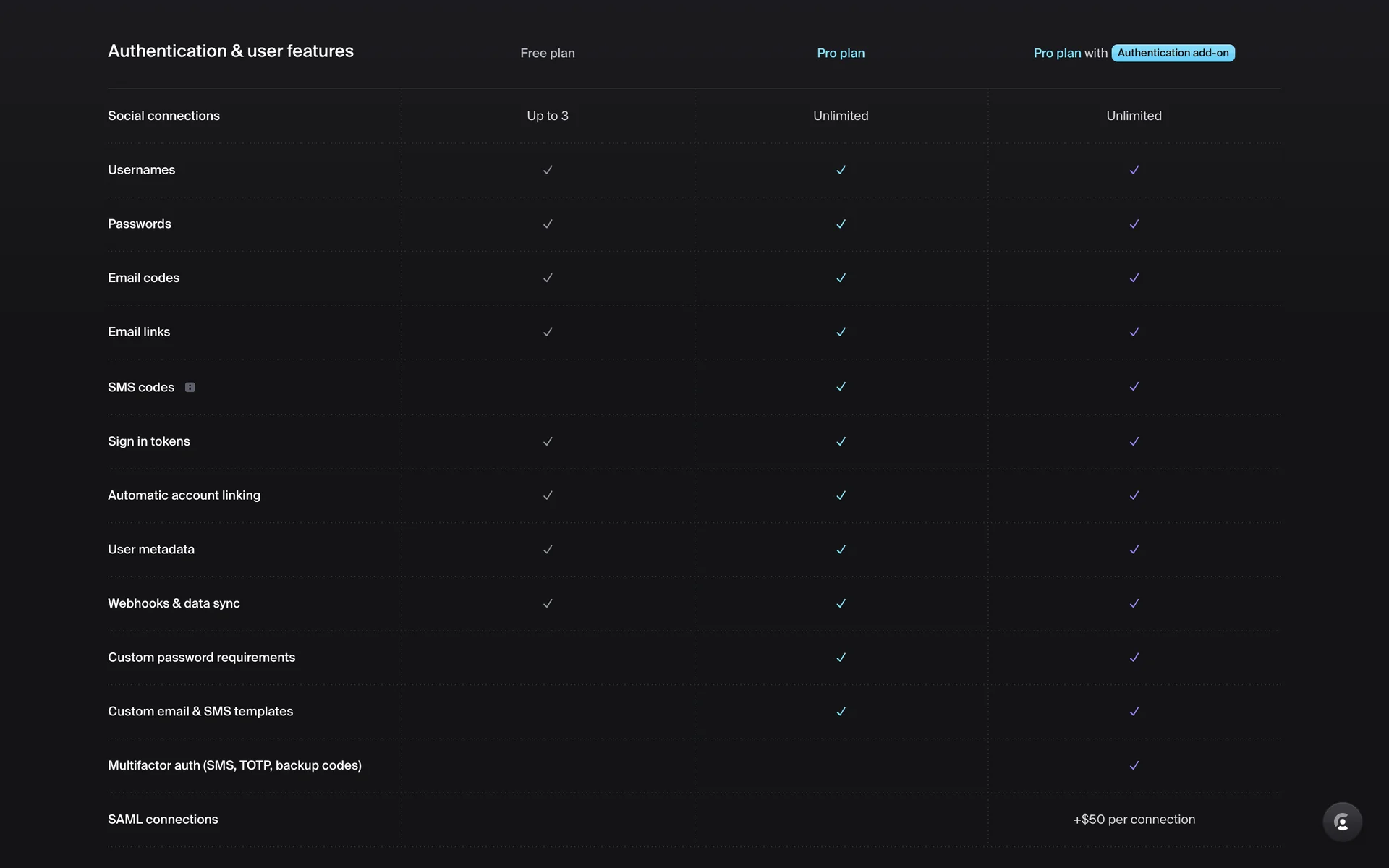Click the Authentication add-on badge

tap(1173, 53)
